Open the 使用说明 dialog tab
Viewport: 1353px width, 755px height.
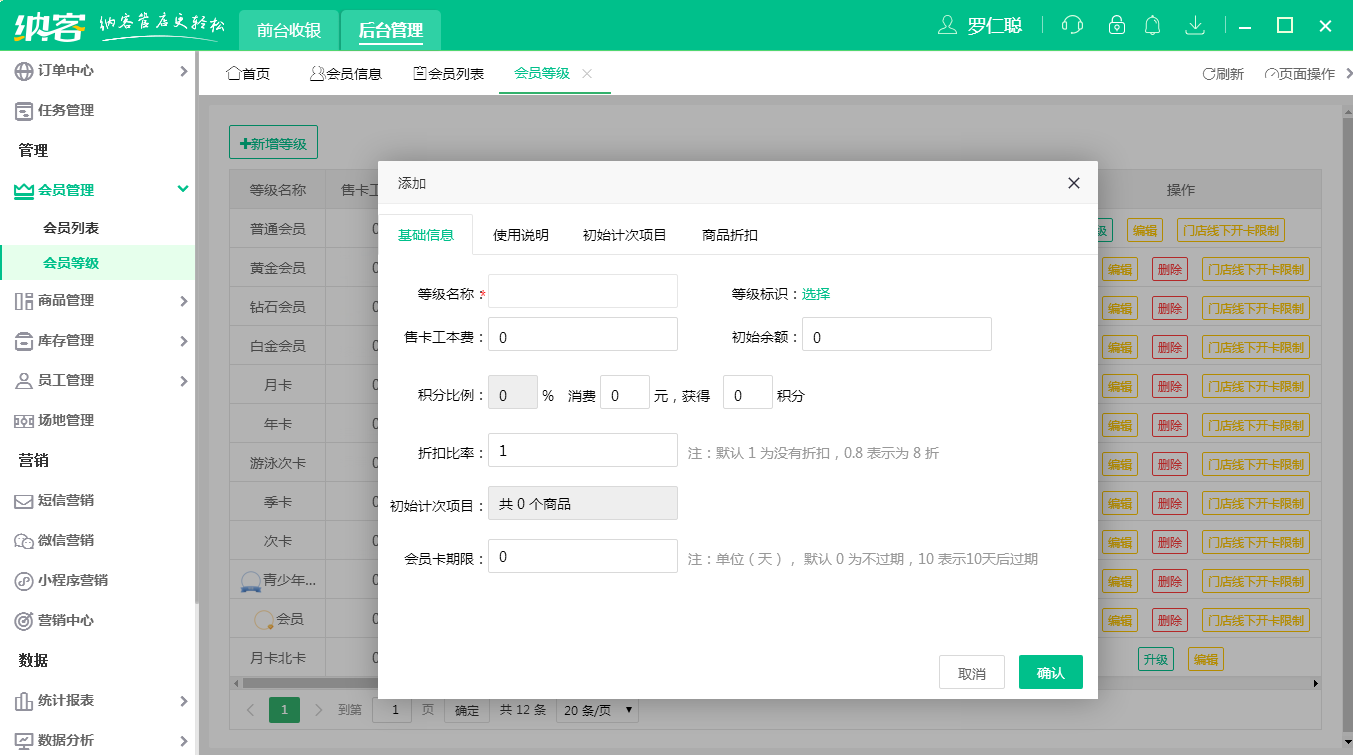tap(521, 235)
